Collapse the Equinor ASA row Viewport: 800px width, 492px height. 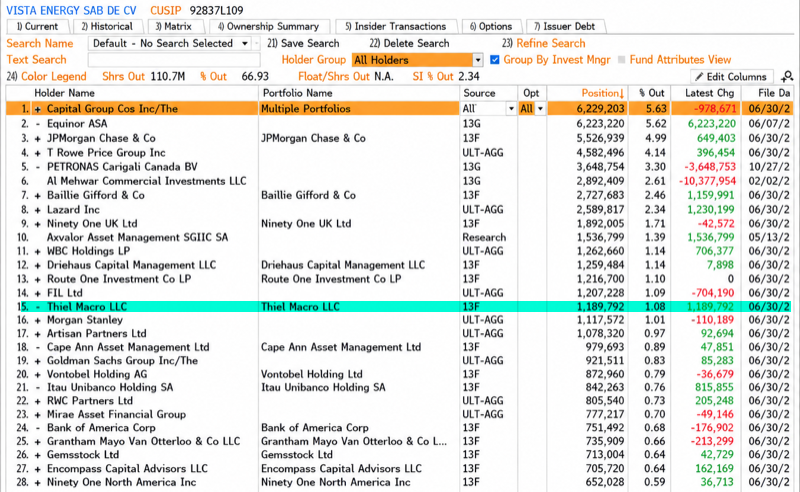[38, 124]
